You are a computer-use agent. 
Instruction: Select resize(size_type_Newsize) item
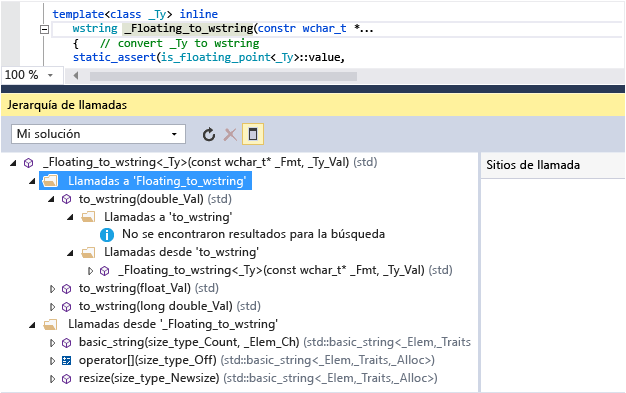258,378
